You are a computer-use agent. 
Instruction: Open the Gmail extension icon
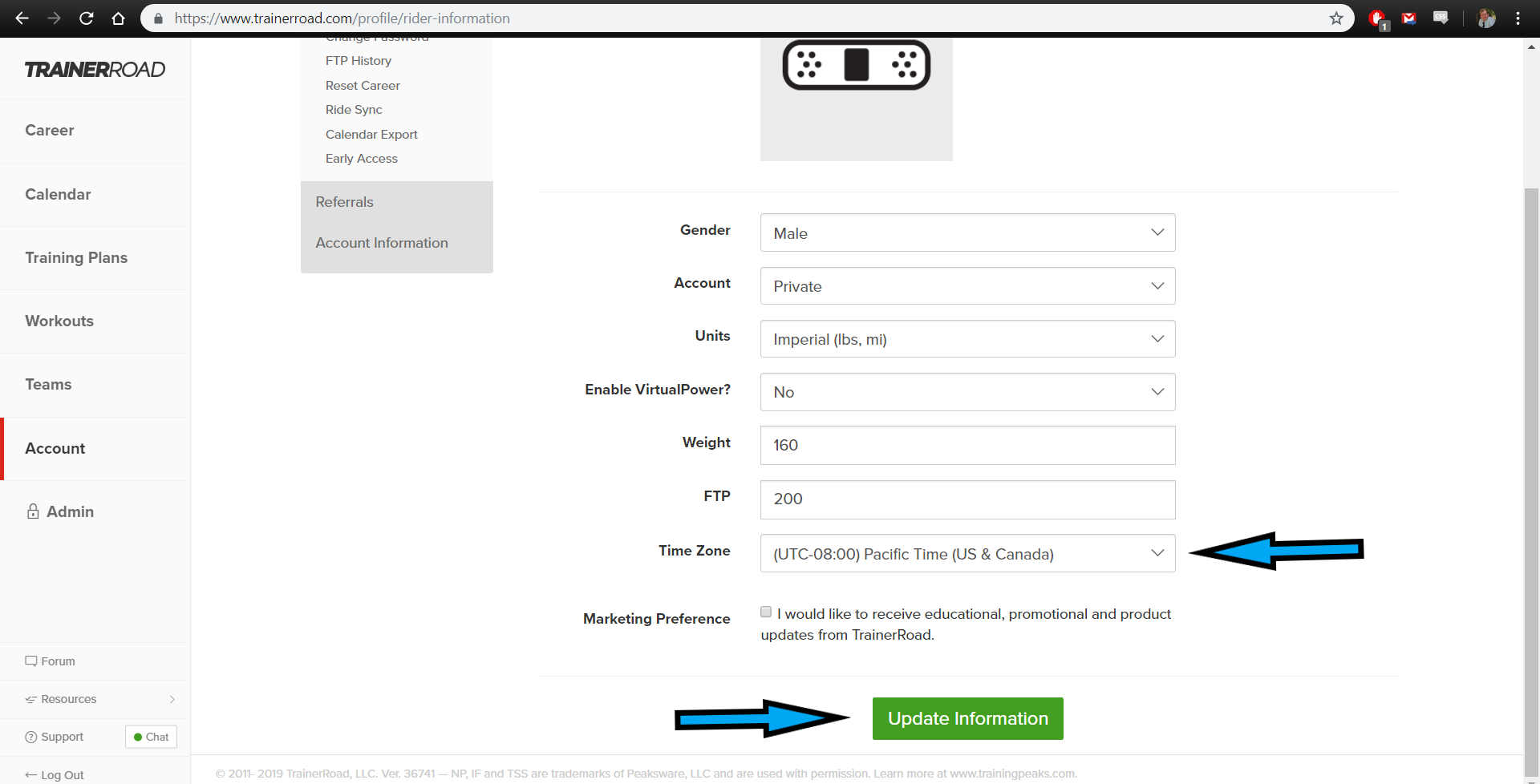pyautogui.click(x=1408, y=18)
